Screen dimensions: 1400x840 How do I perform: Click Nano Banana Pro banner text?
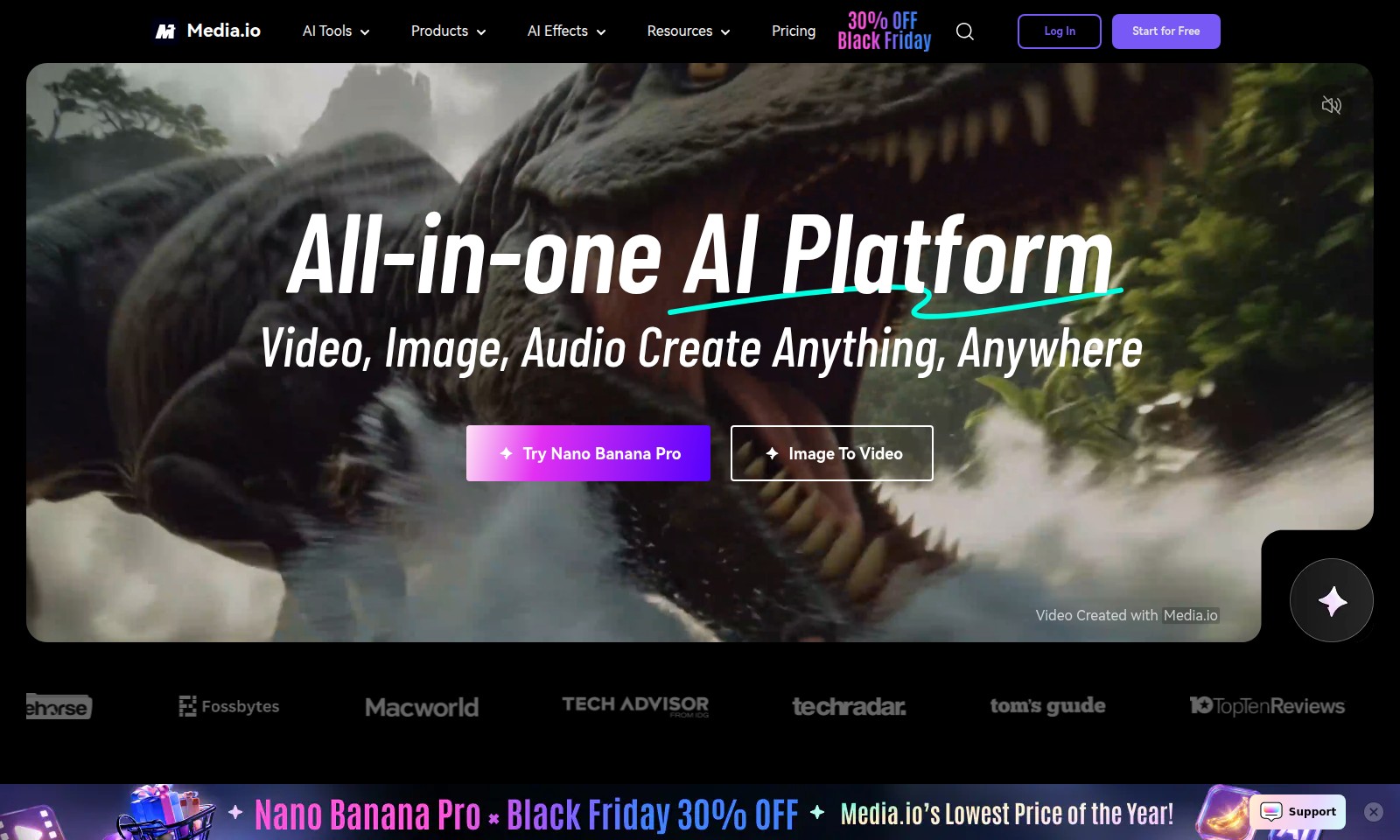367,815
